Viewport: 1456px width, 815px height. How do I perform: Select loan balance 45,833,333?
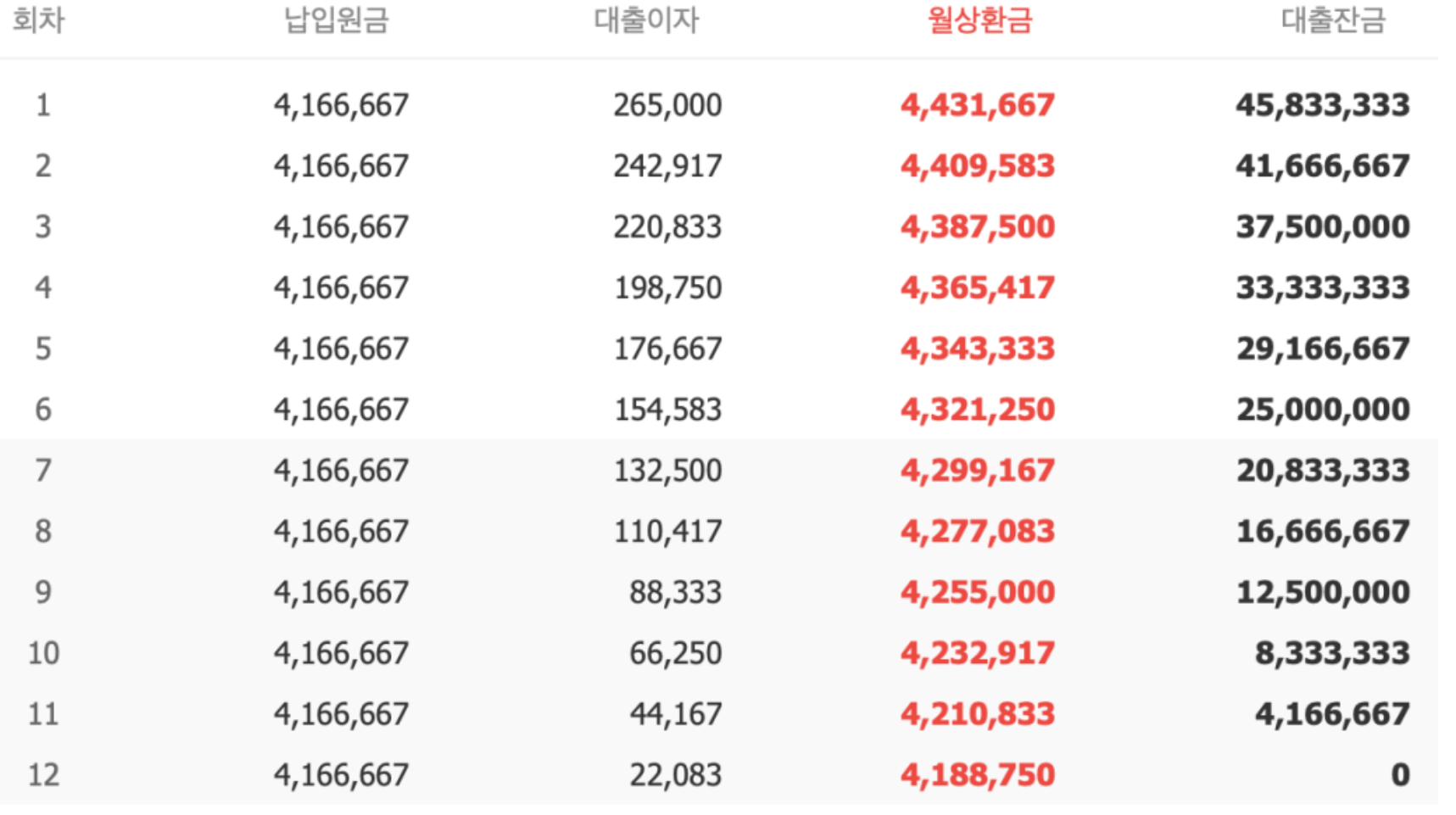tap(1323, 105)
